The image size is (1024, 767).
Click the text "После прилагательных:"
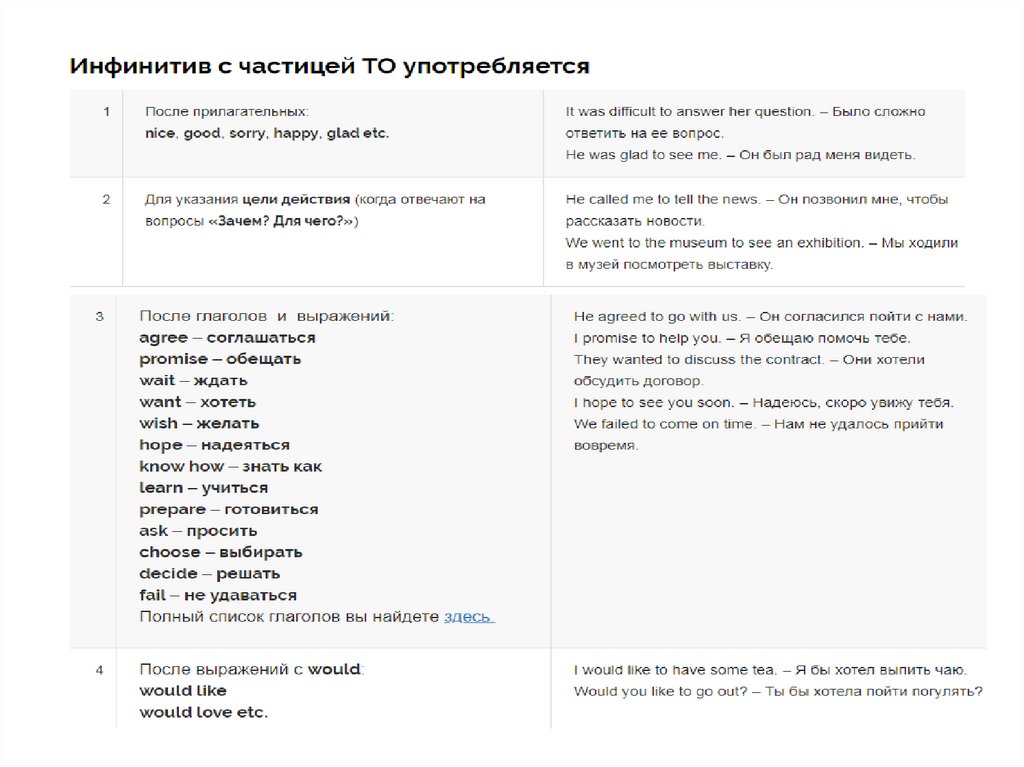pyautogui.click(x=227, y=112)
